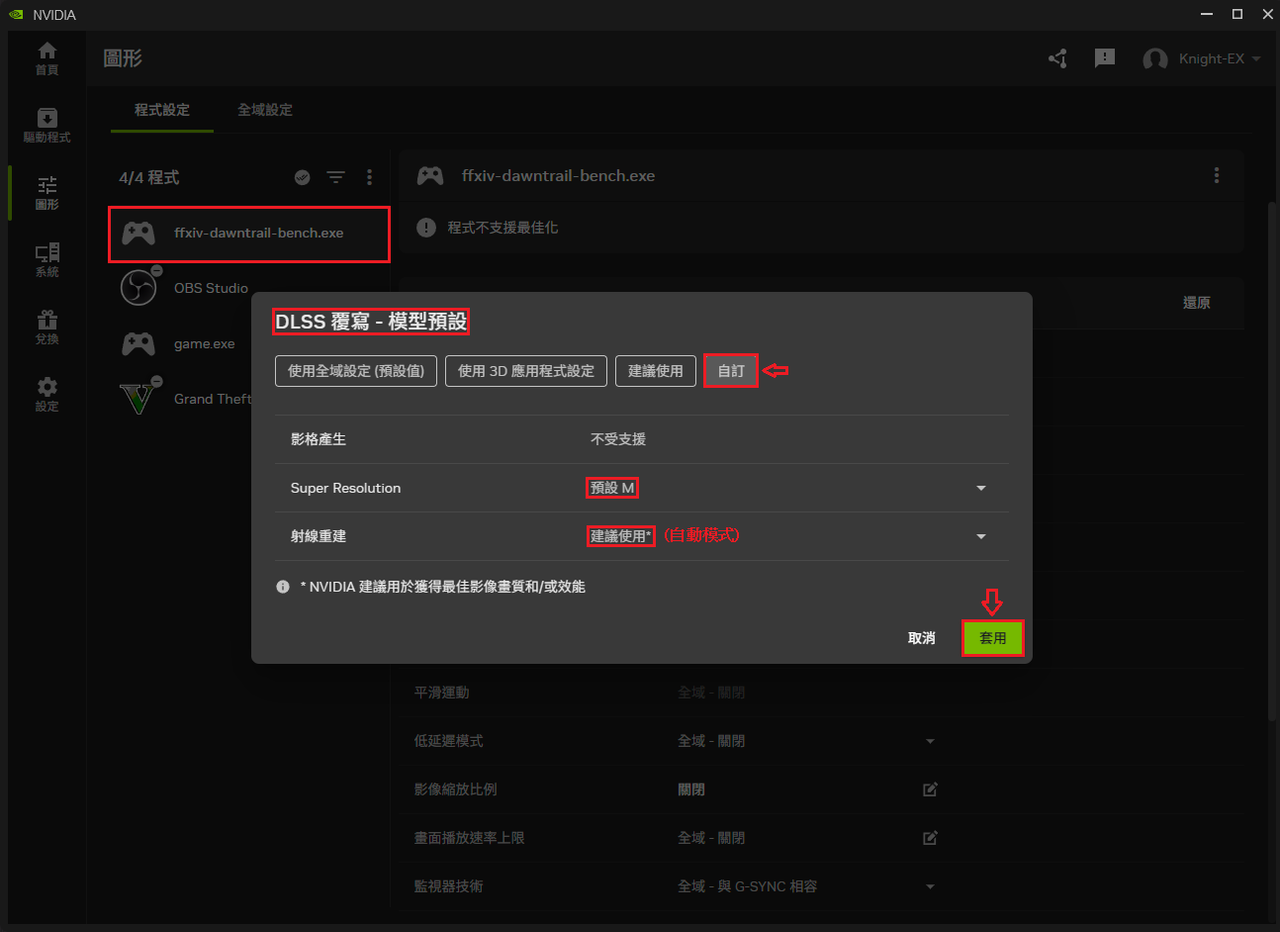Click the game.exe controller icon

point(138,344)
